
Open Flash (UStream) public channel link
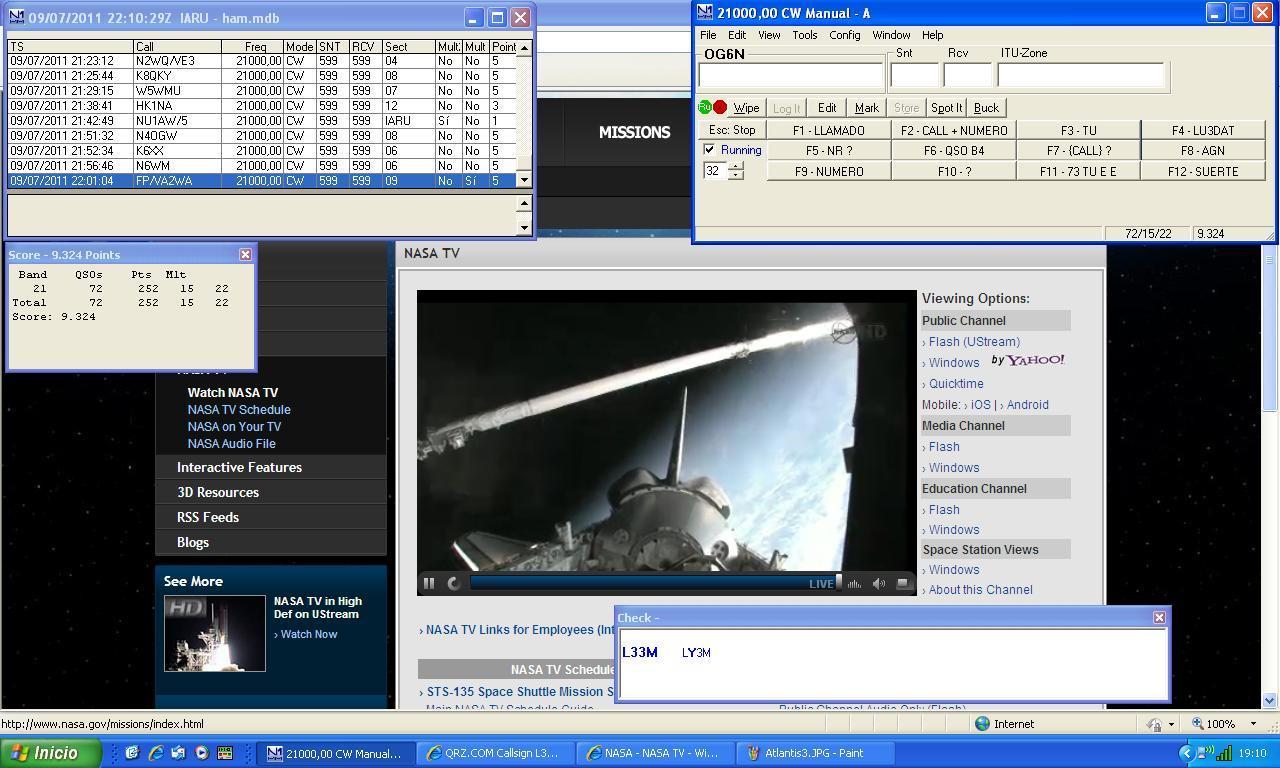coord(974,342)
